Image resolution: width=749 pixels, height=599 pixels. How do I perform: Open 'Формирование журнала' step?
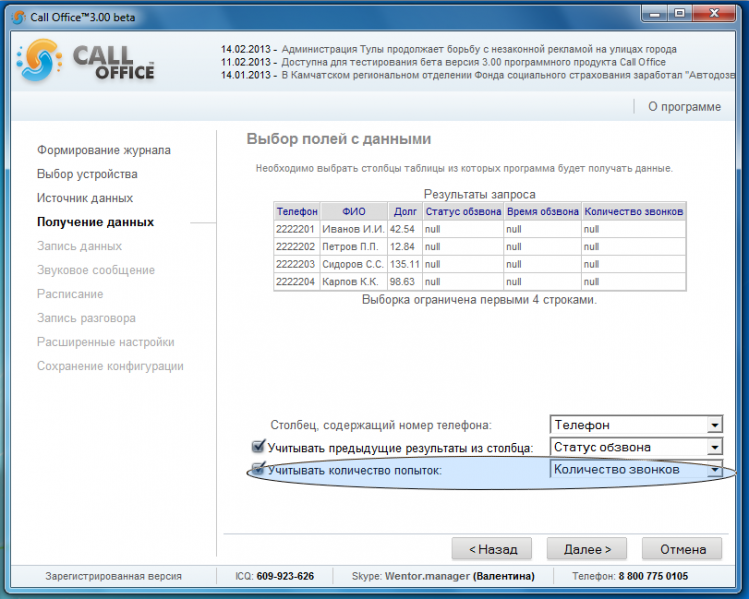pyautogui.click(x=104, y=150)
